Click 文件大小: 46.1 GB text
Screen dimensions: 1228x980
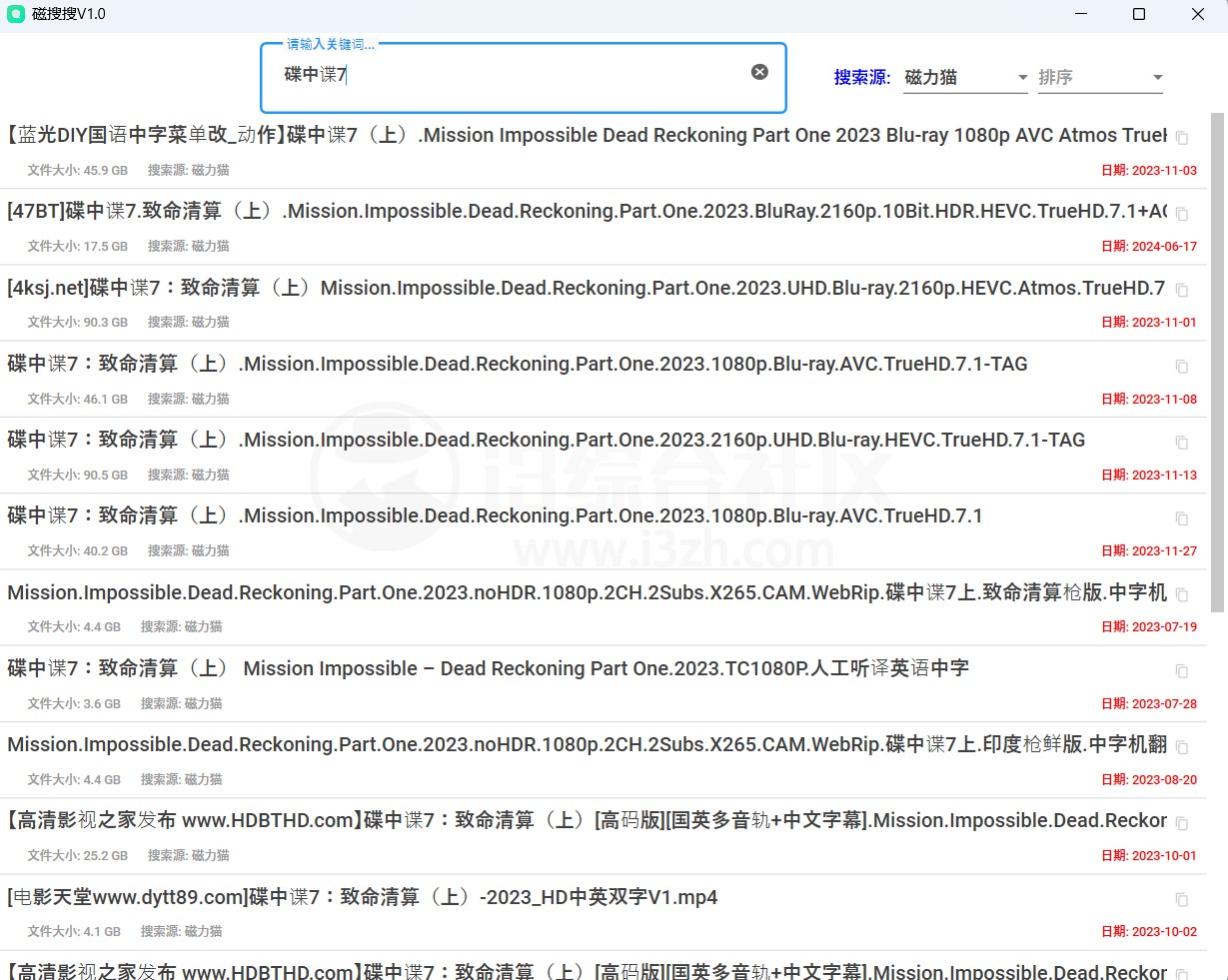[x=78, y=399]
